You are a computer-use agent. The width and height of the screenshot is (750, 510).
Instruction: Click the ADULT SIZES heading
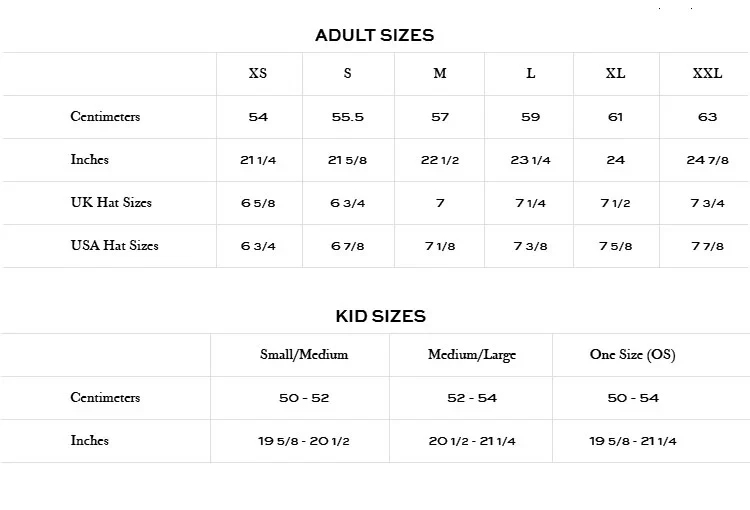(374, 35)
